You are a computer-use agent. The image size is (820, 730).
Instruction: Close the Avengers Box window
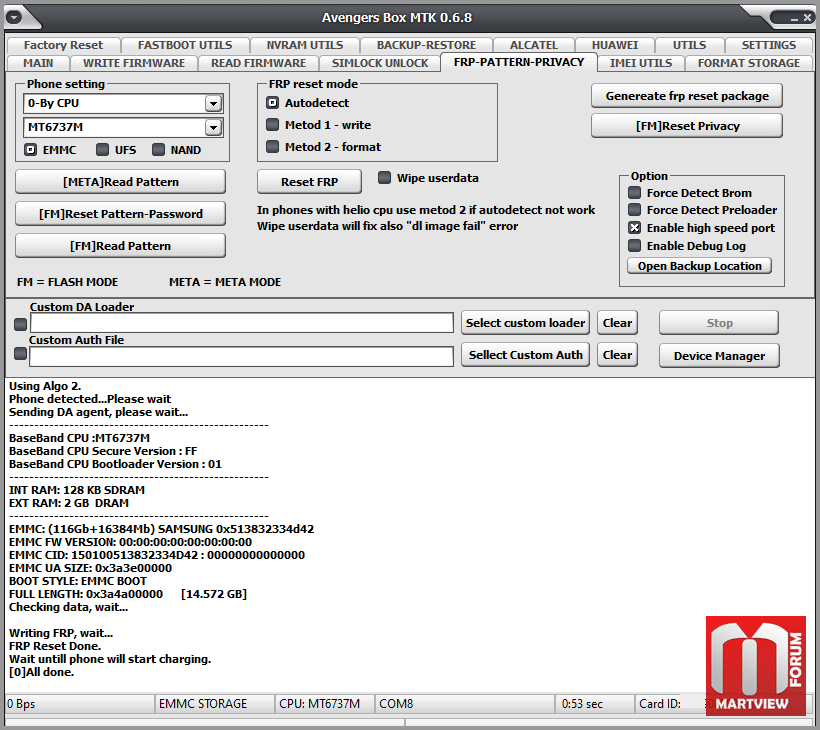click(x=807, y=18)
